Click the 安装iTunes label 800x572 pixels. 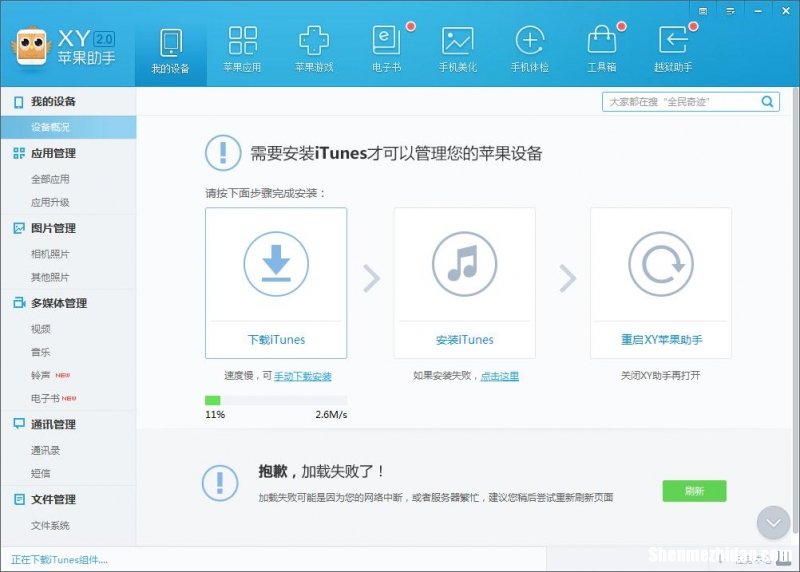pyautogui.click(x=464, y=340)
